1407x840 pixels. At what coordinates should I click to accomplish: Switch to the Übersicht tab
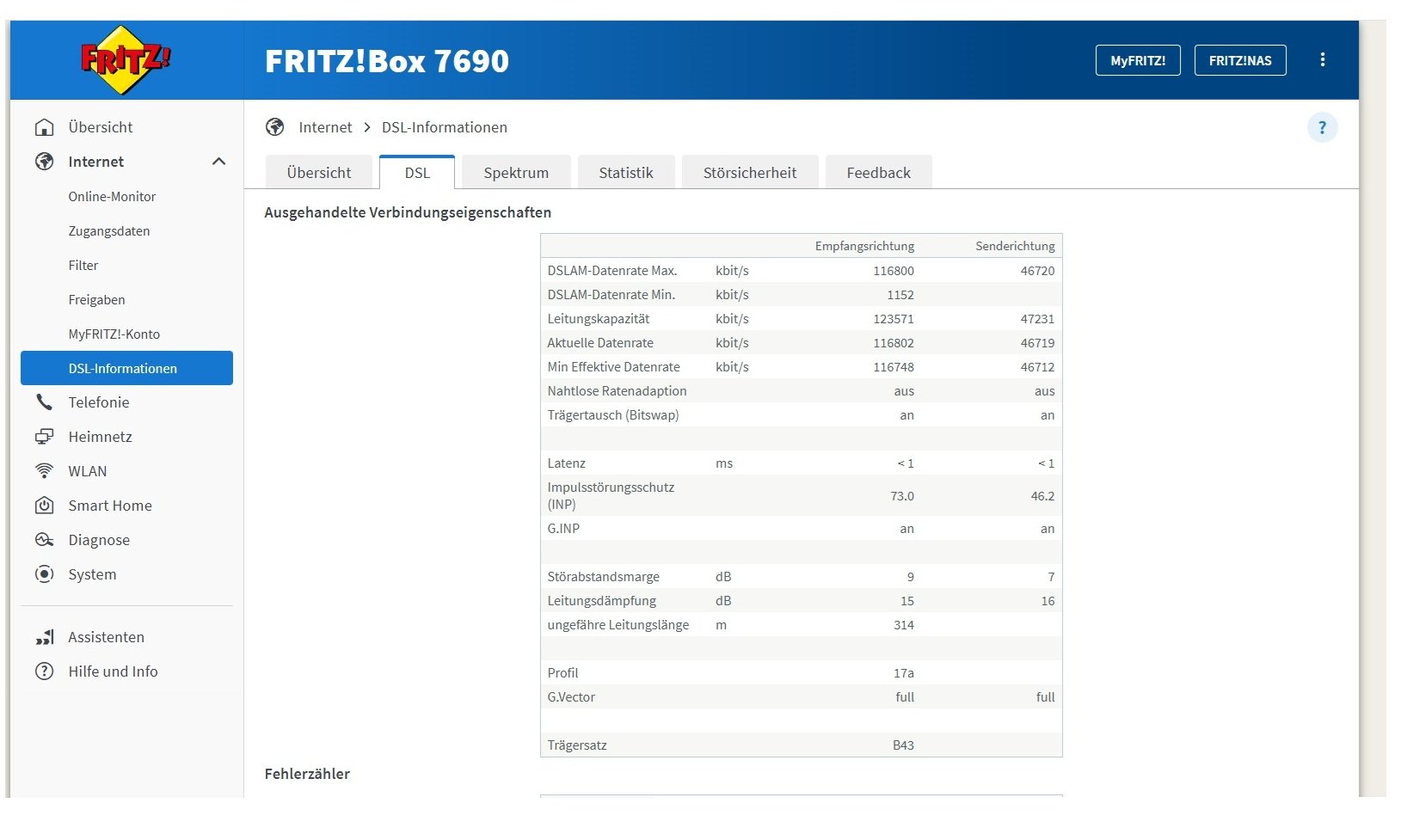[x=319, y=172]
